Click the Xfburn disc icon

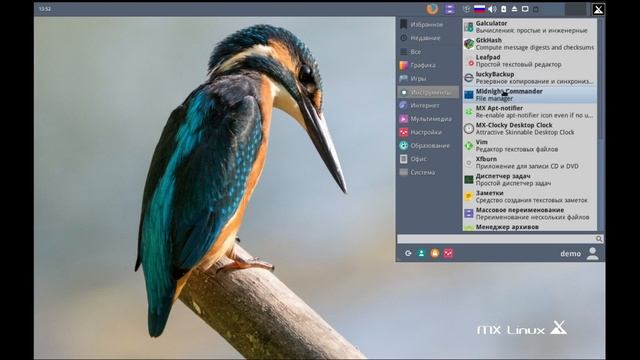[469, 162]
